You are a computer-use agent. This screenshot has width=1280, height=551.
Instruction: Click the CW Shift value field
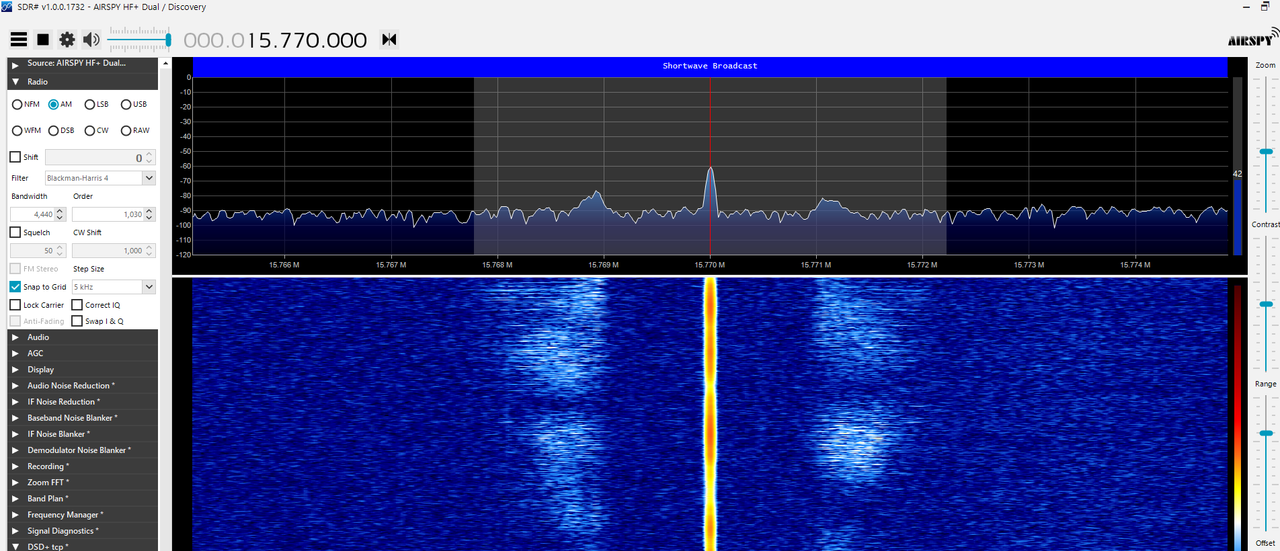113,251
